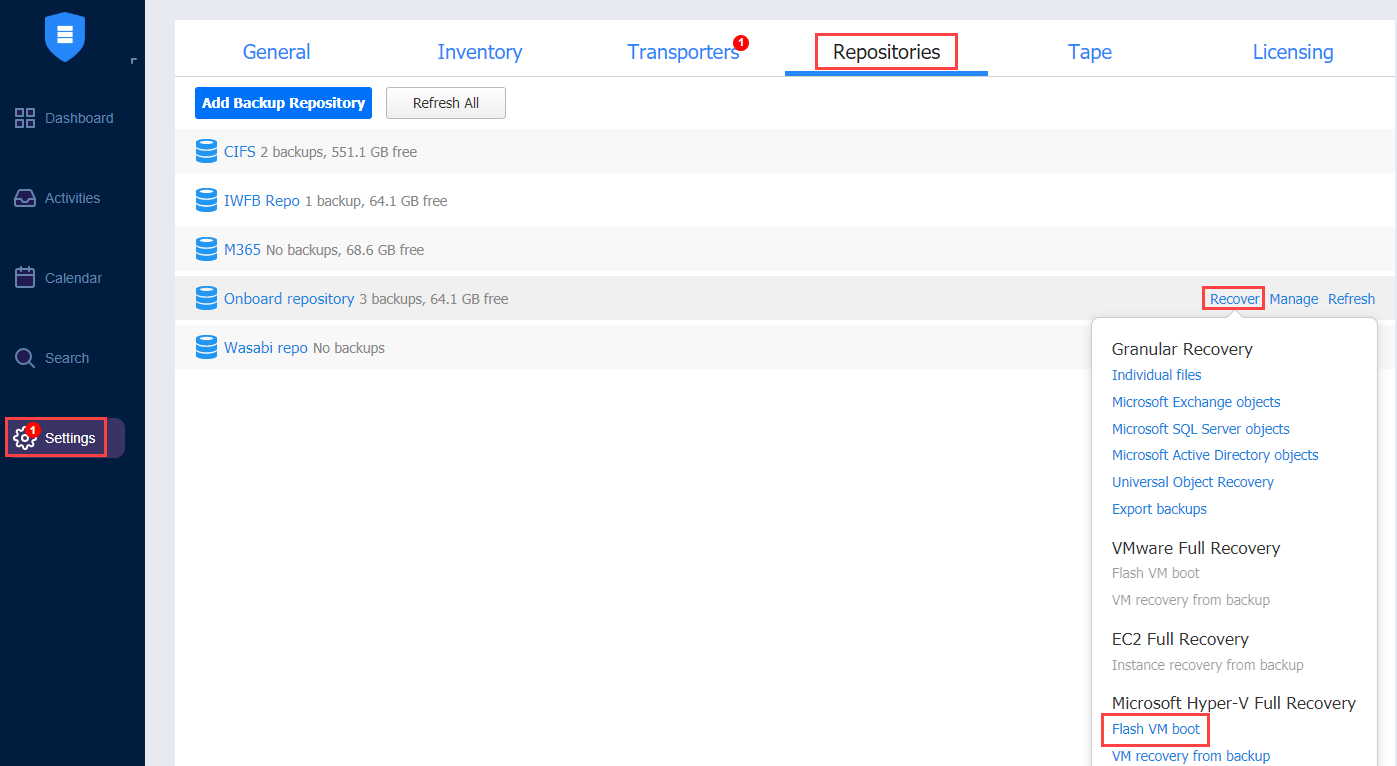Open the Onboard repository link
Screen dimensions: 1397x766
click(289, 299)
